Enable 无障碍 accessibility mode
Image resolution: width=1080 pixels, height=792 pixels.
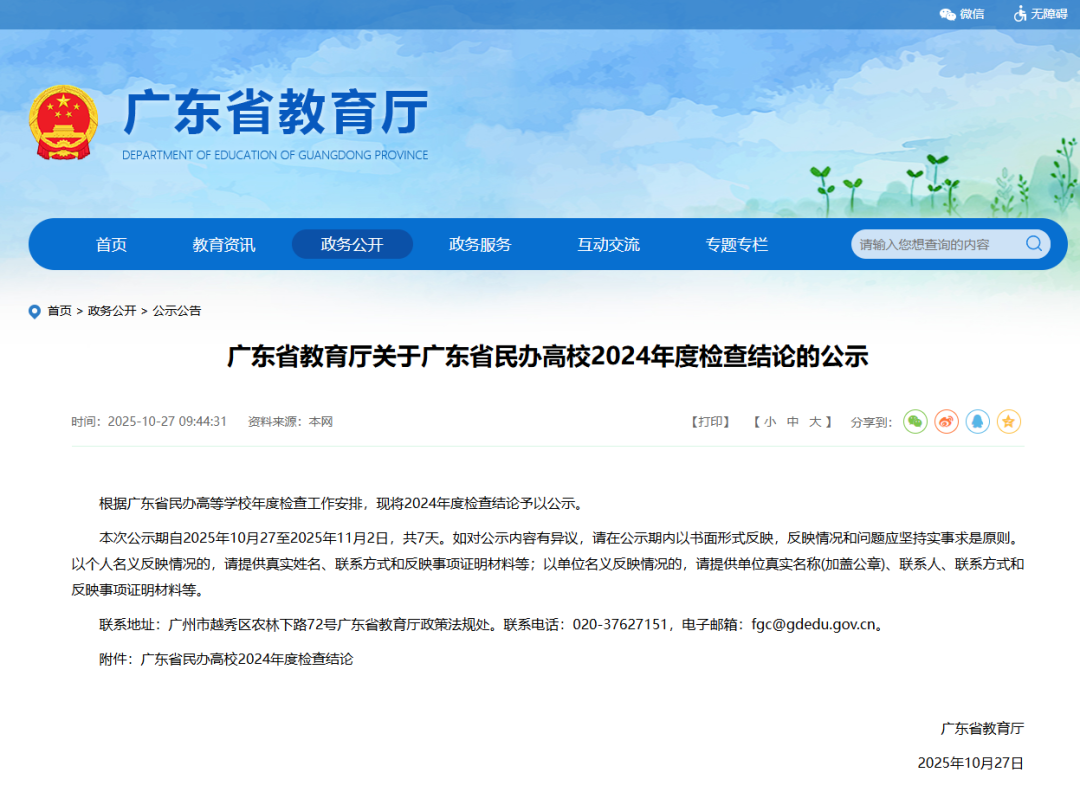[x=1040, y=14]
